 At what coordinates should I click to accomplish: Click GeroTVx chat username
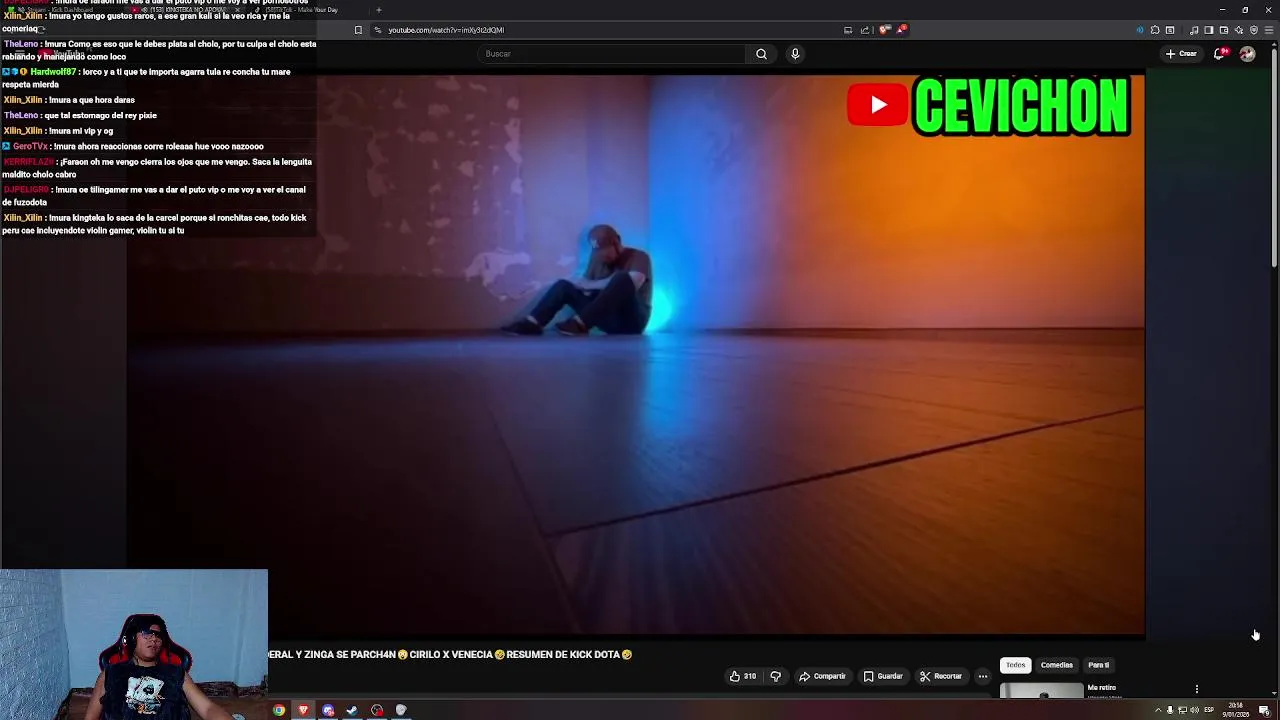click(x=30, y=147)
